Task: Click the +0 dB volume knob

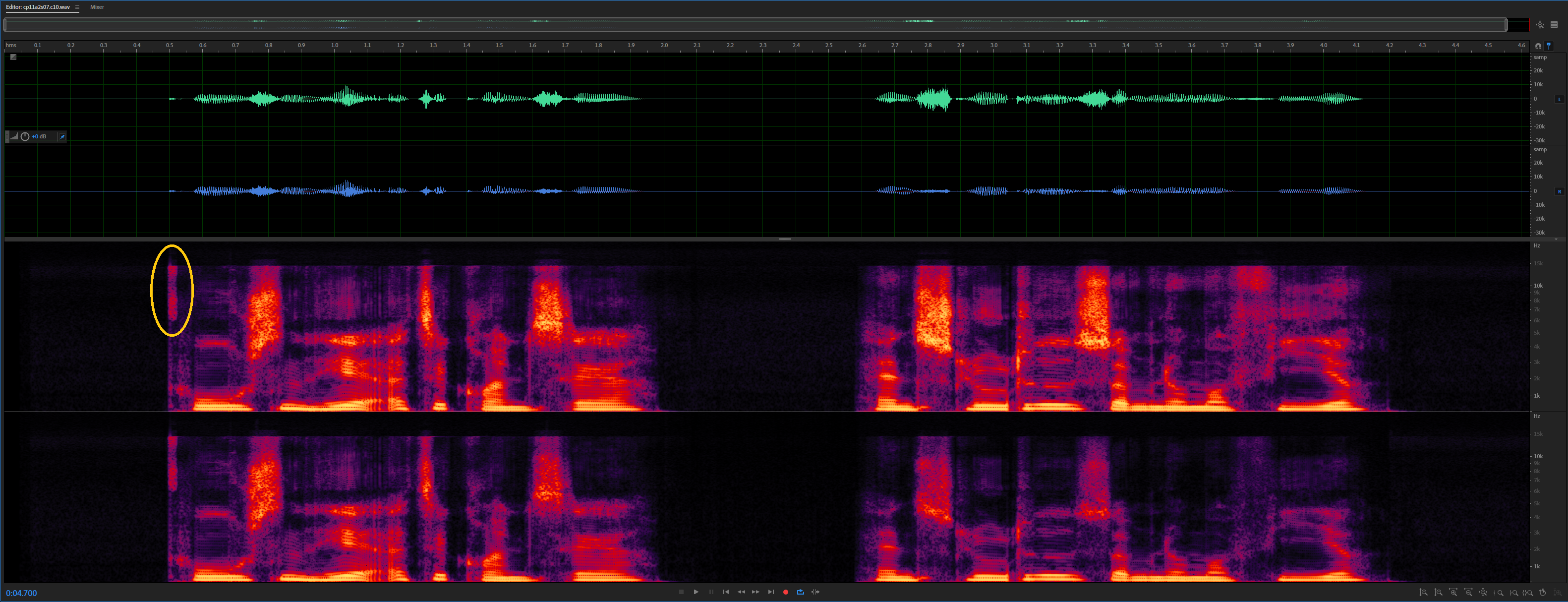Action: pos(25,136)
